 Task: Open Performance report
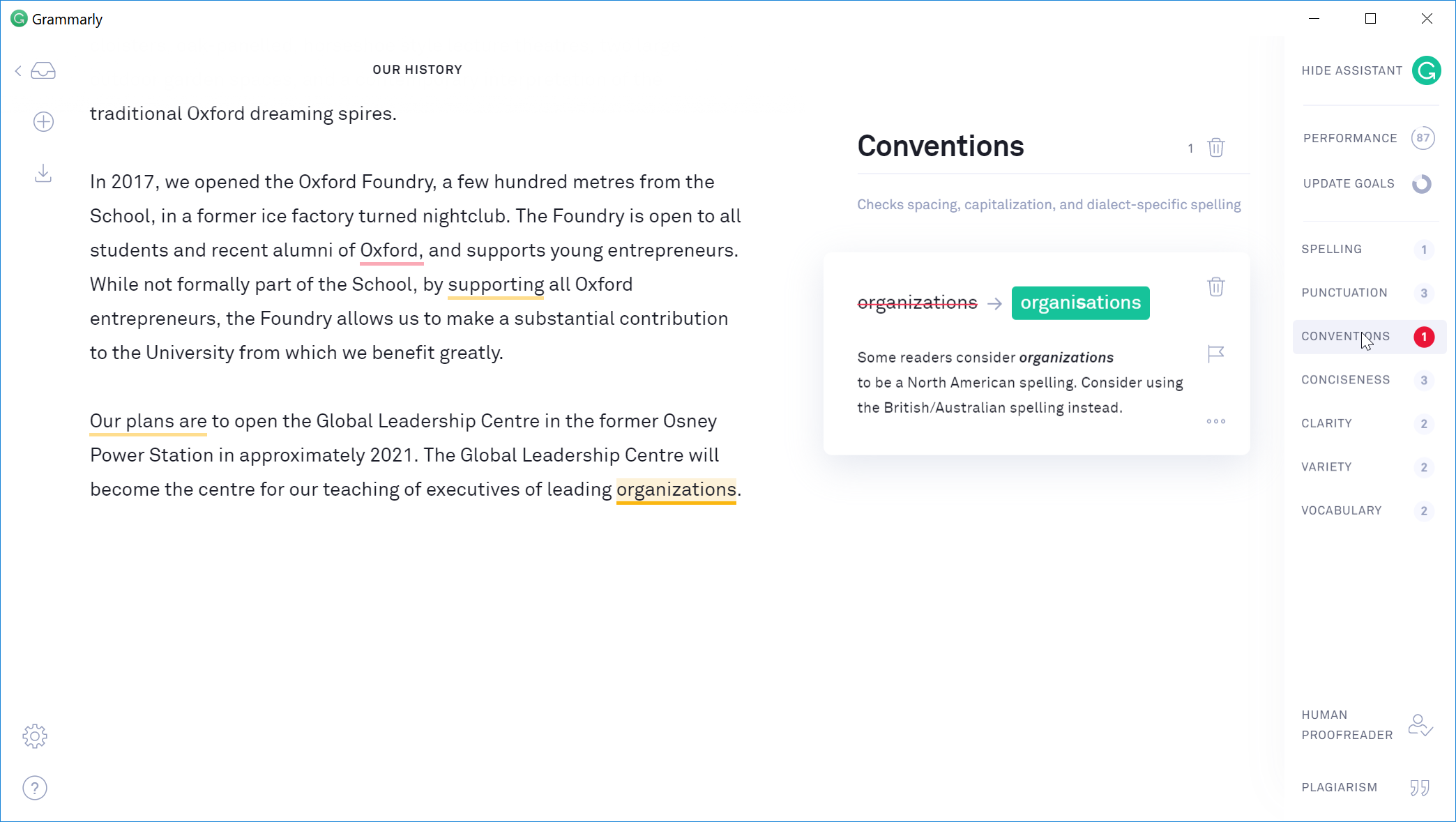[x=1350, y=138]
